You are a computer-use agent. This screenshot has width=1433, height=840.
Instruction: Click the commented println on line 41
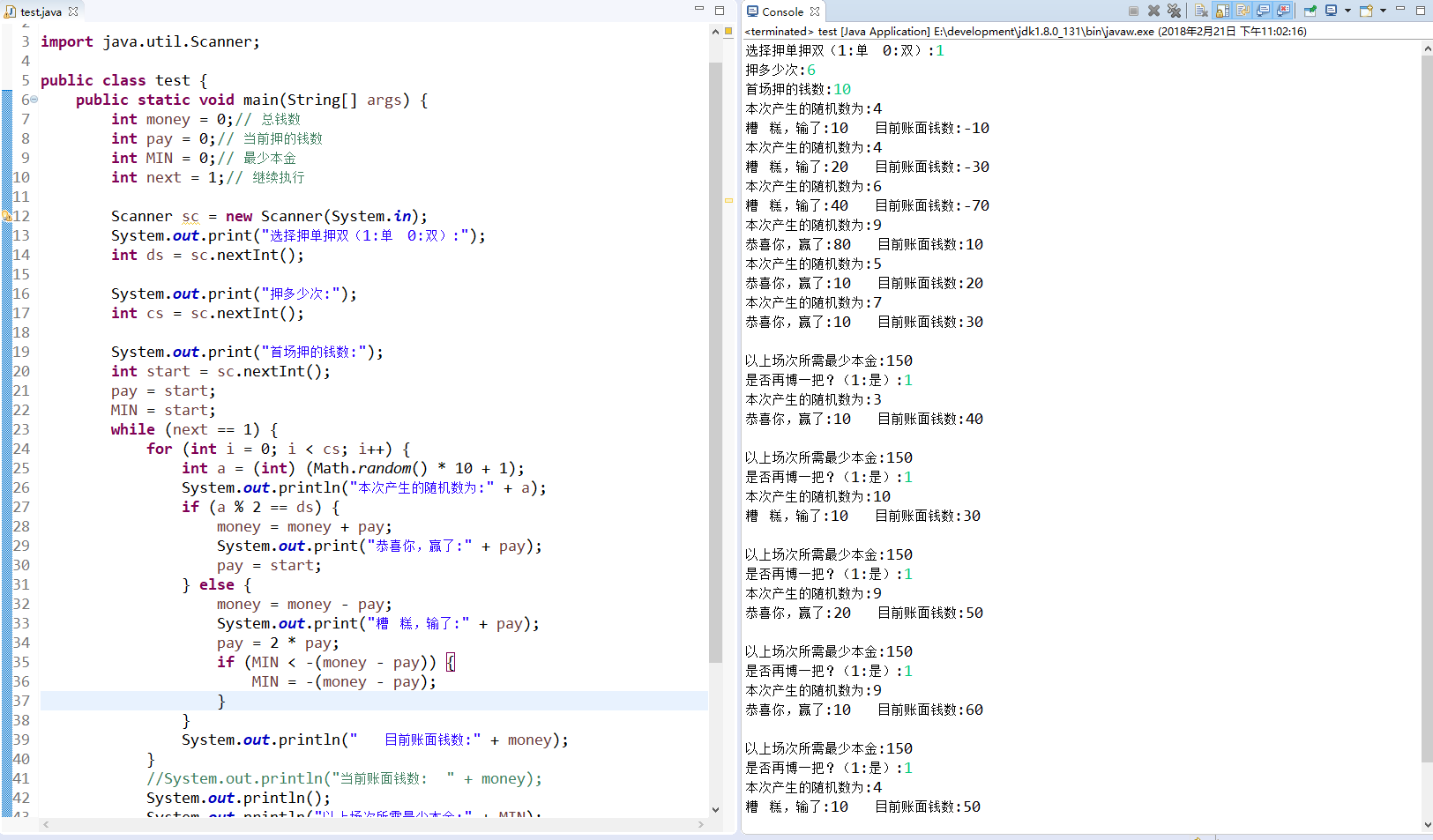[344, 778]
